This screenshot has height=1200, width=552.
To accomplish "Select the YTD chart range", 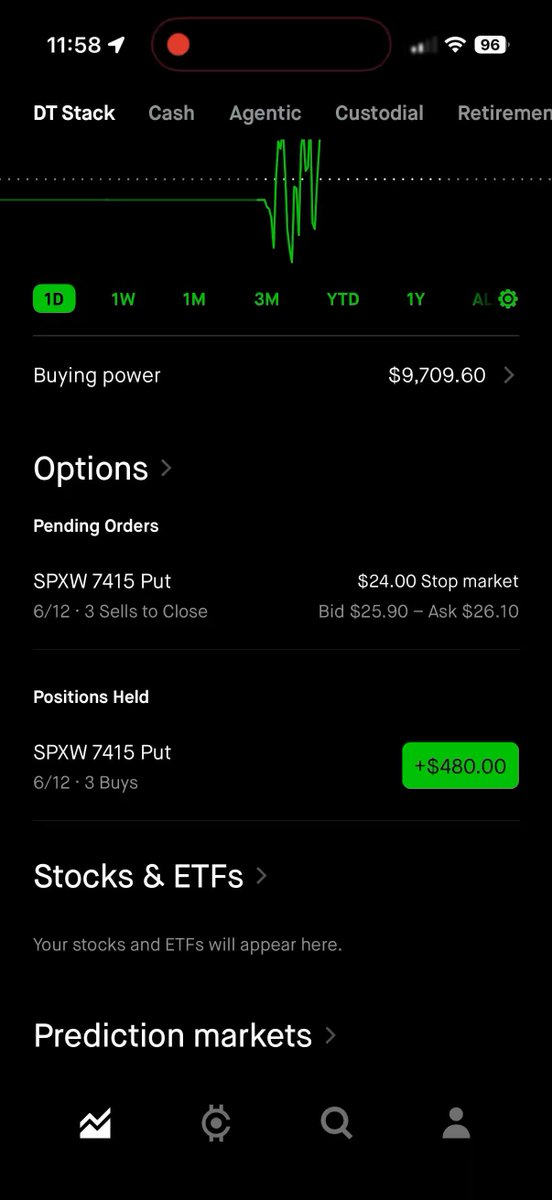I will point(343,299).
